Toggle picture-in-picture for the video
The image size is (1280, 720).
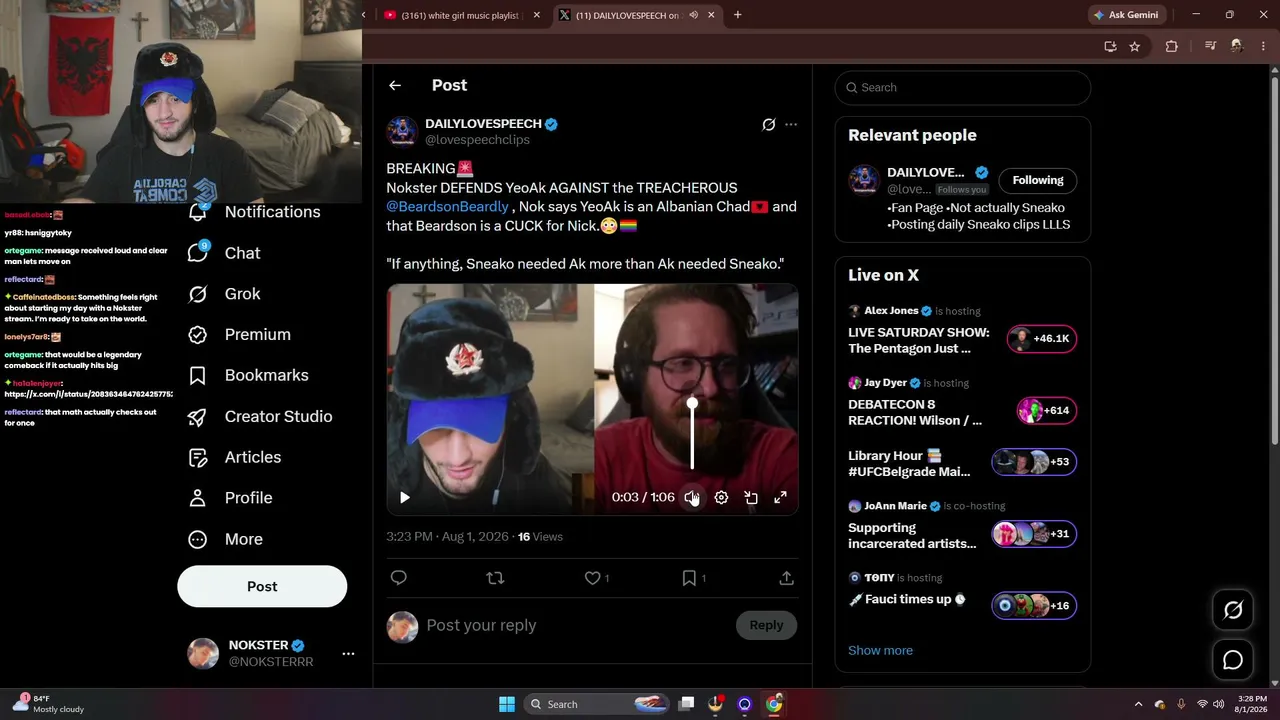(x=751, y=497)
